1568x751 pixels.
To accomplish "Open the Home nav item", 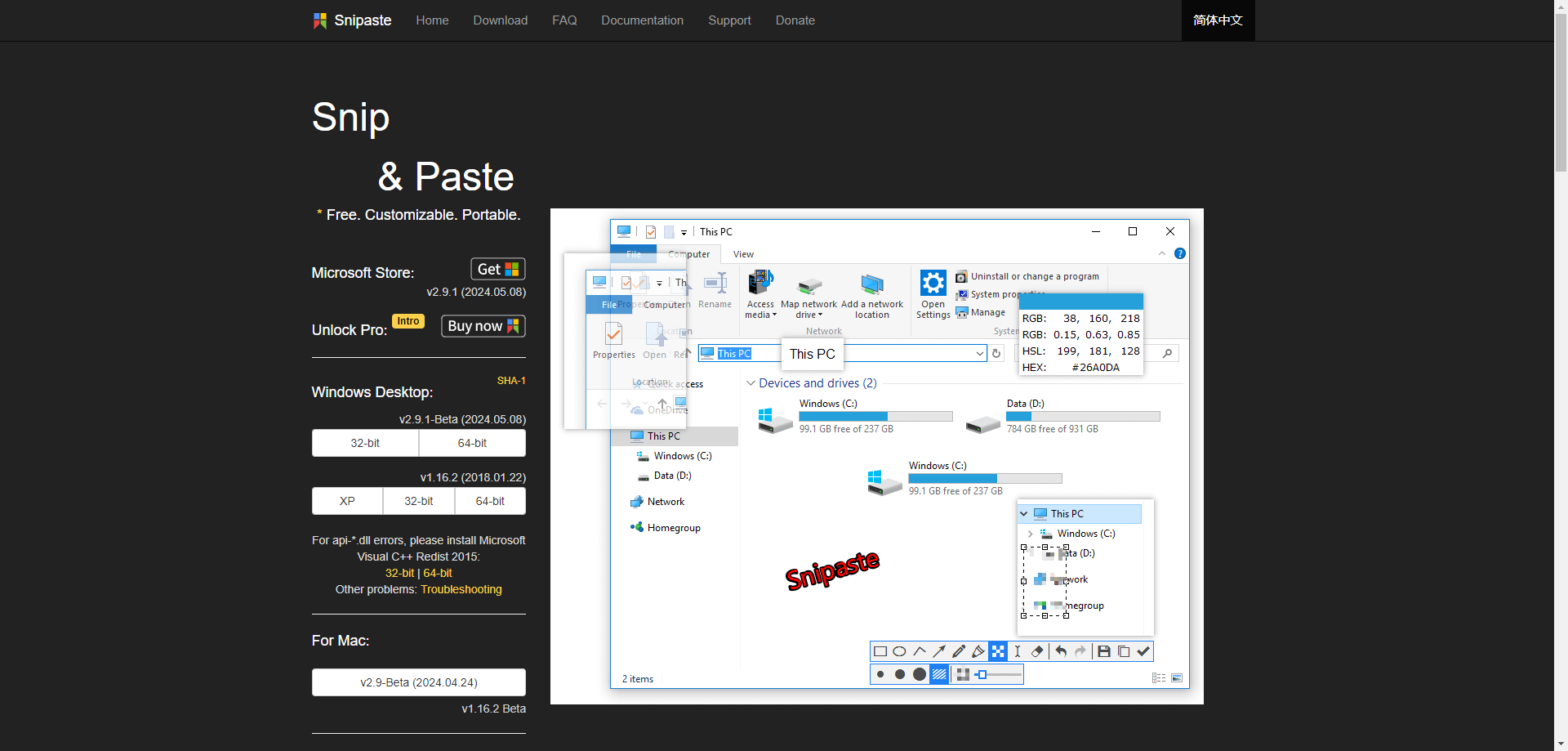I will tap(432, 20).
